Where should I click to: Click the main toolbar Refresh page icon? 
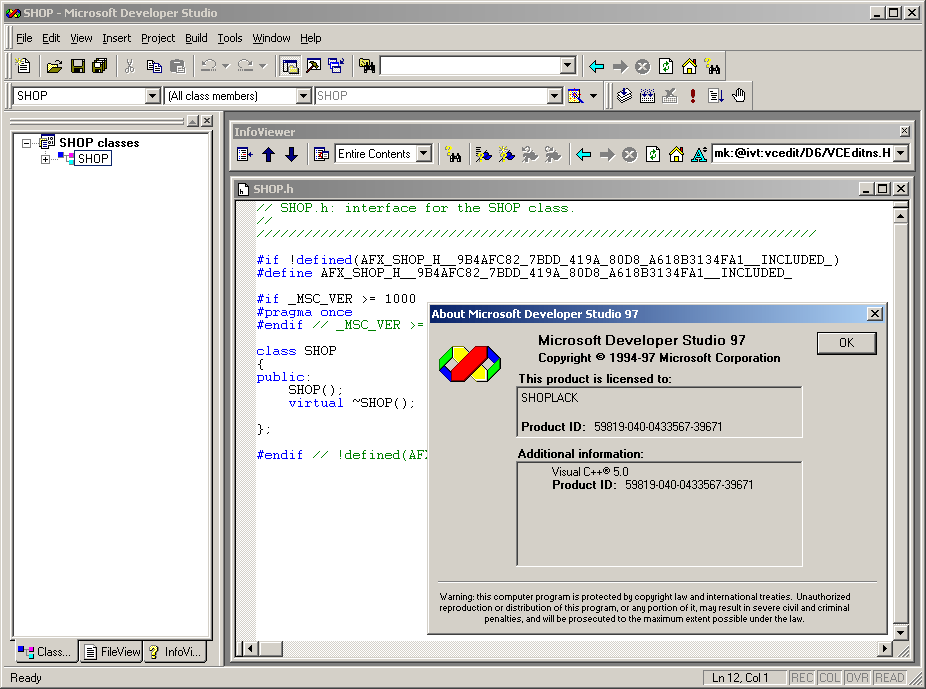click(x=666, y=66)
